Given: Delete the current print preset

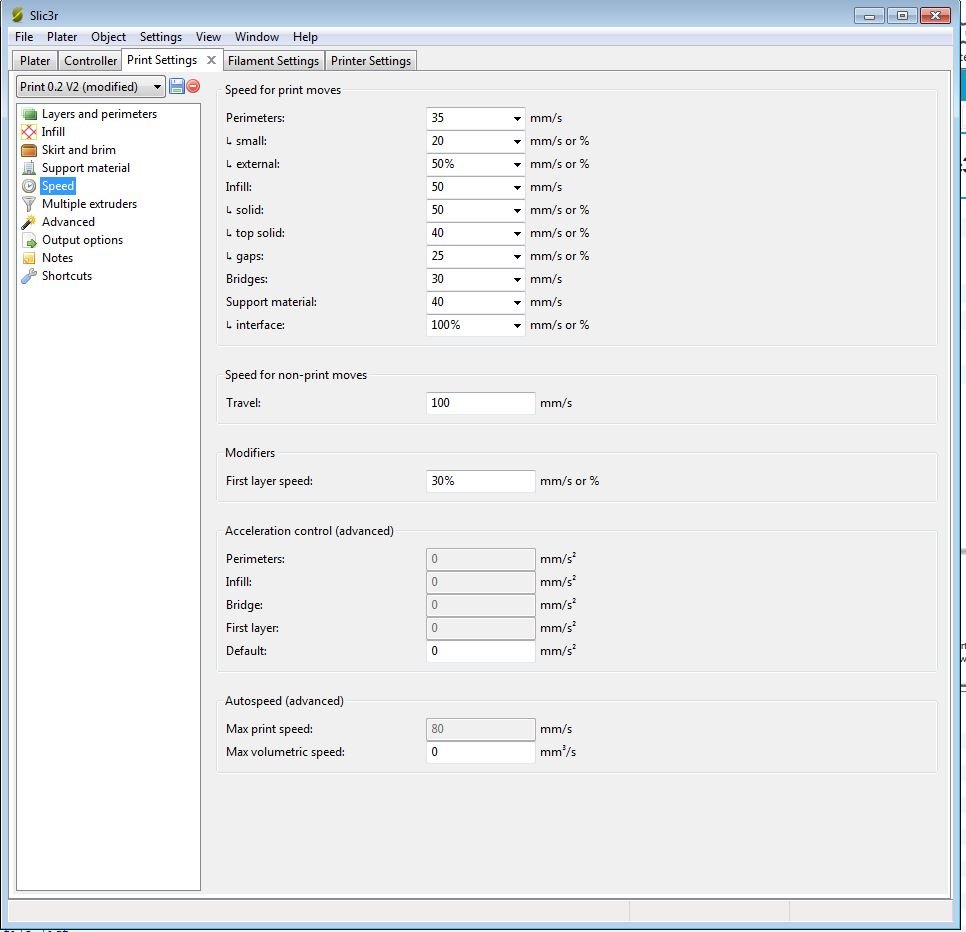Looking at the screenshot, I should tap(193, 86).
